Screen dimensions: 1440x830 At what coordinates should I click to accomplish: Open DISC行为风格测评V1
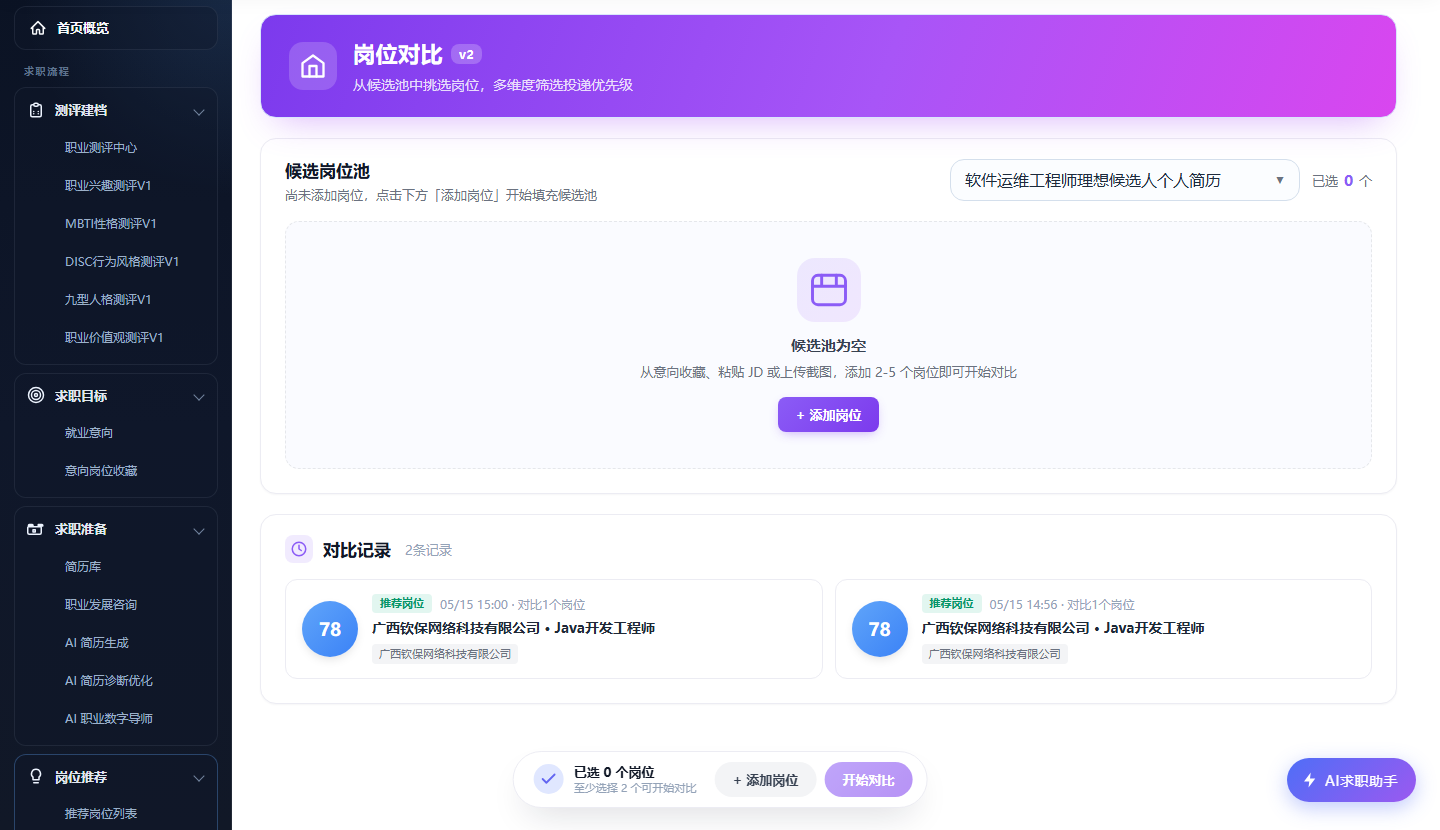(x=122, y=262)
